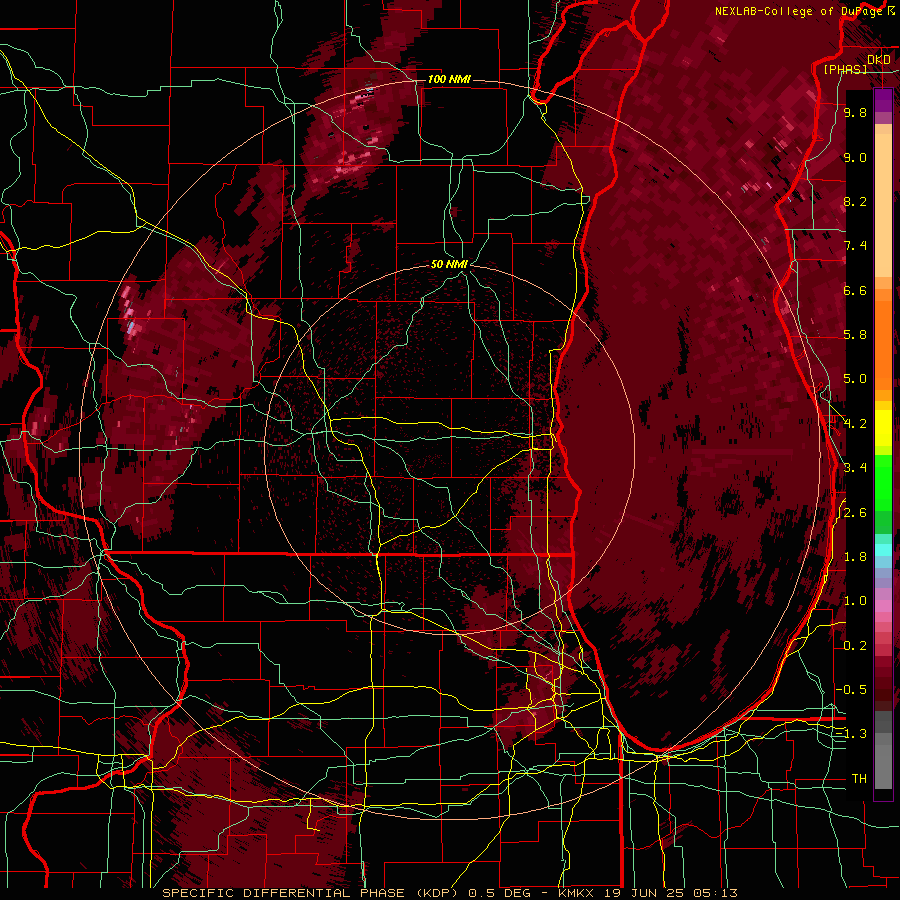Pick the yellow segment of the color bar
This screenshot has width=900, height=900.
(x=883, y=428)
